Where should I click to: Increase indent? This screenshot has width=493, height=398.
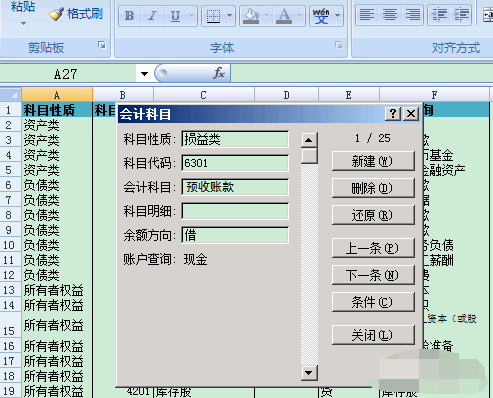click(x=461, y=15)
